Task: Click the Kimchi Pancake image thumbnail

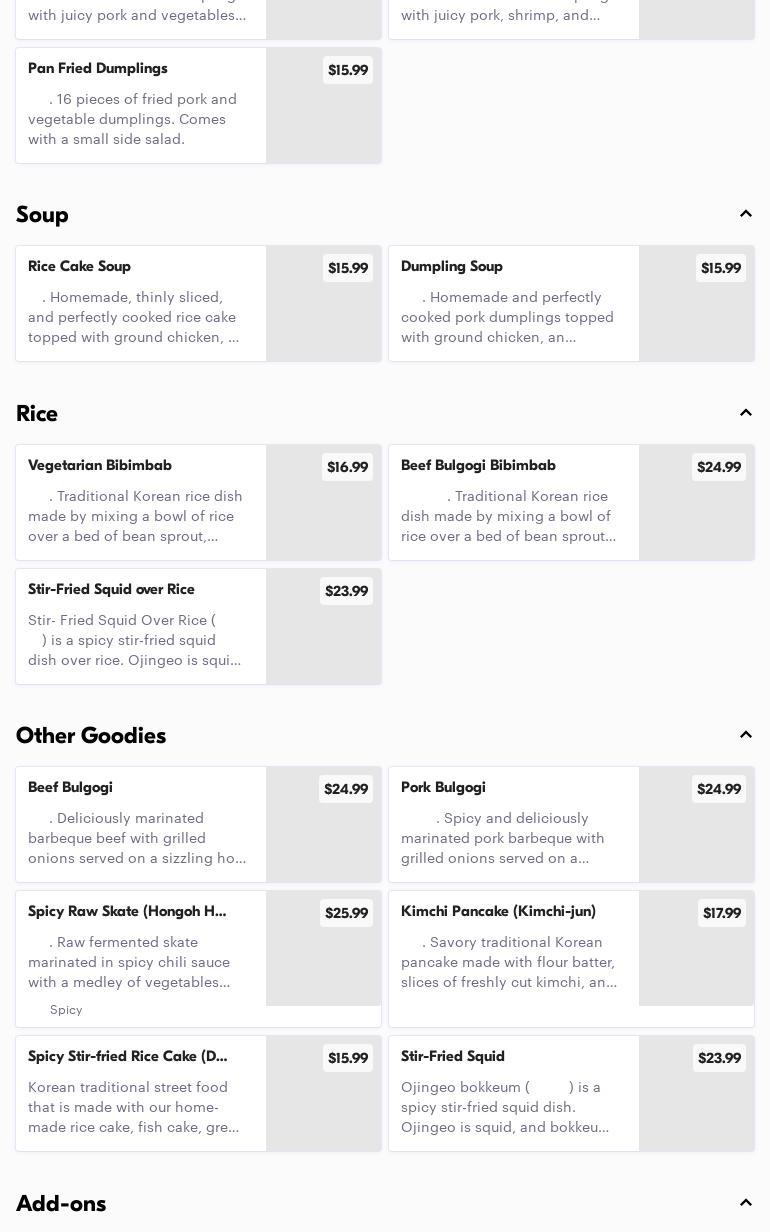Action: pos(696,948)
